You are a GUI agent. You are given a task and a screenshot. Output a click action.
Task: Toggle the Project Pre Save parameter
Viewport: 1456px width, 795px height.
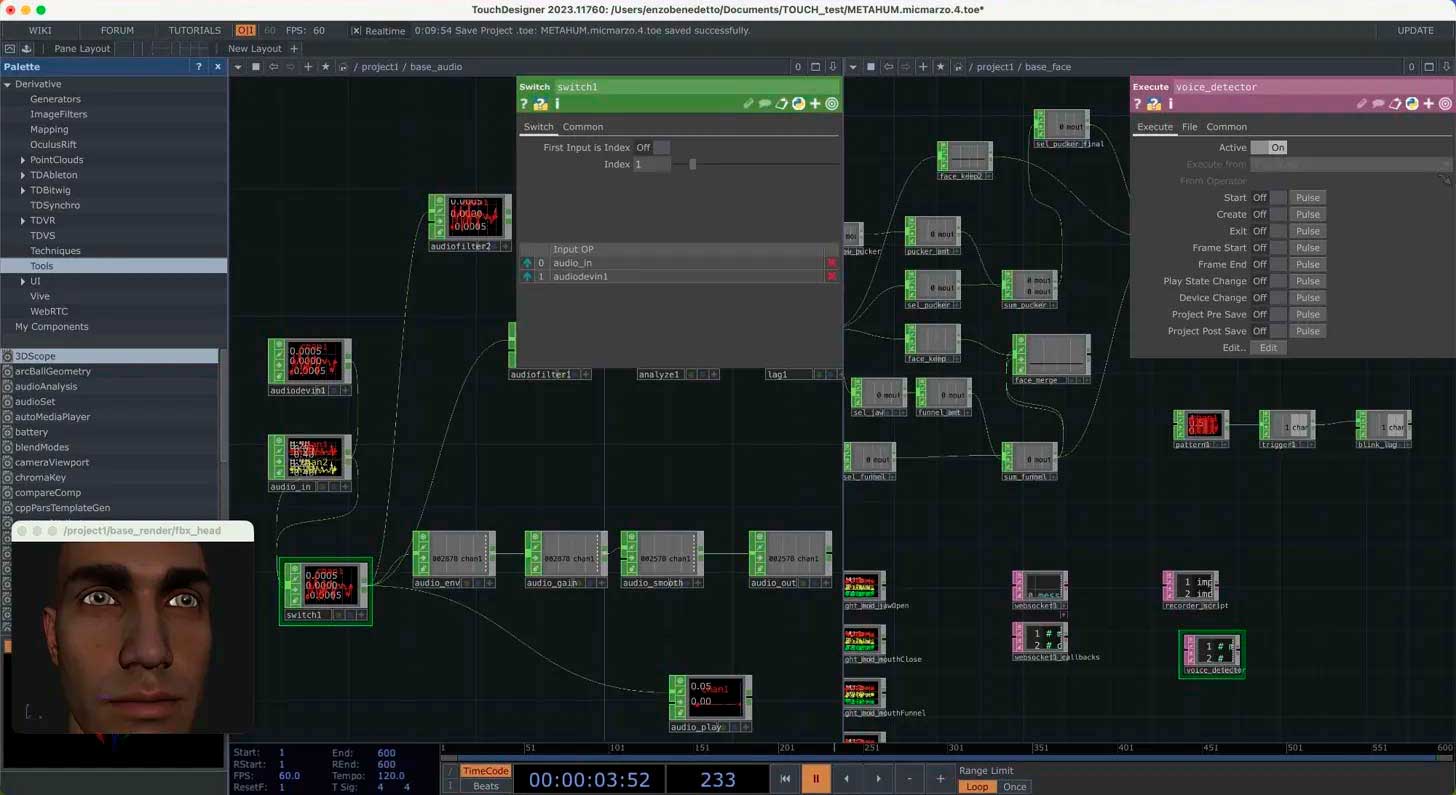[x=1268, y=314]
